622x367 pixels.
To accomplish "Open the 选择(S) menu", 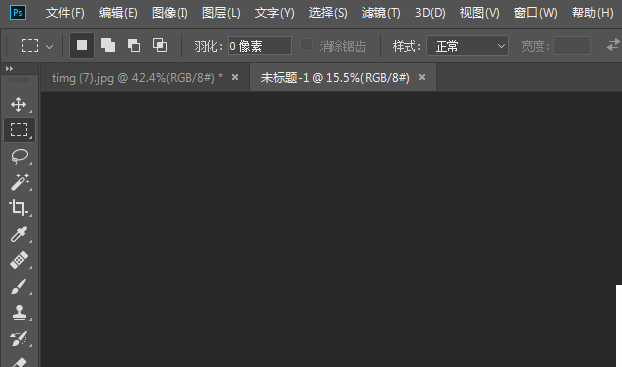I will [328, 13].
